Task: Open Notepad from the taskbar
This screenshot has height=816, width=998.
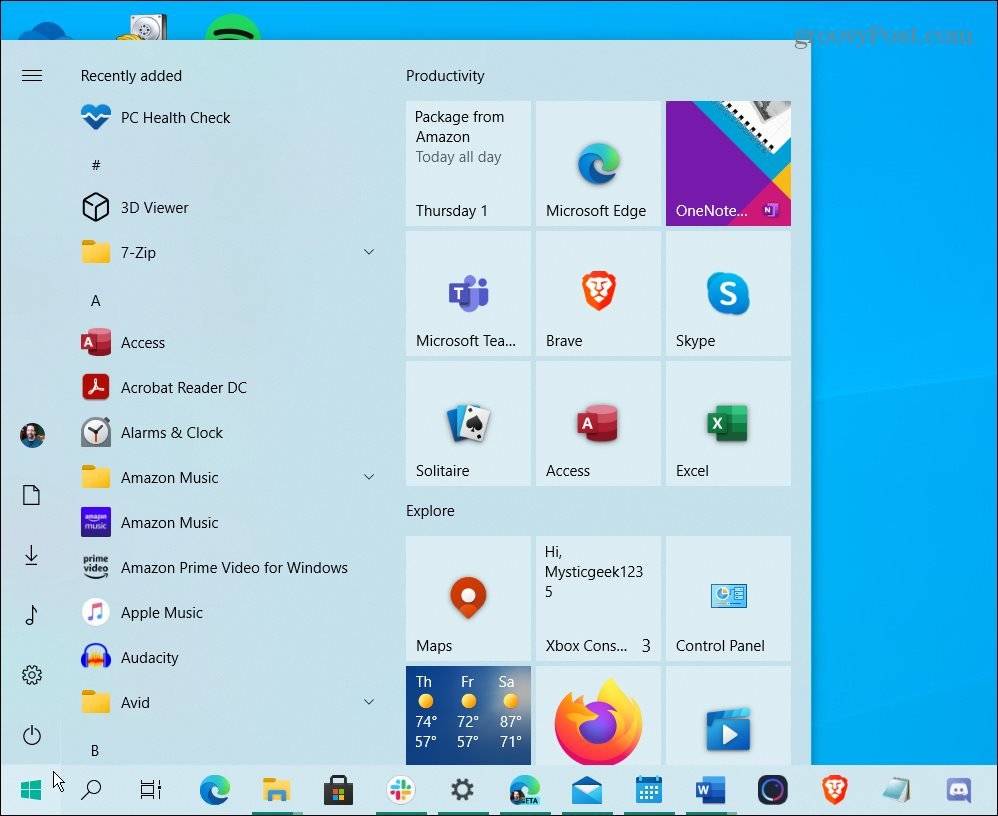Action: pyautogui.click(x=896, y=790)
